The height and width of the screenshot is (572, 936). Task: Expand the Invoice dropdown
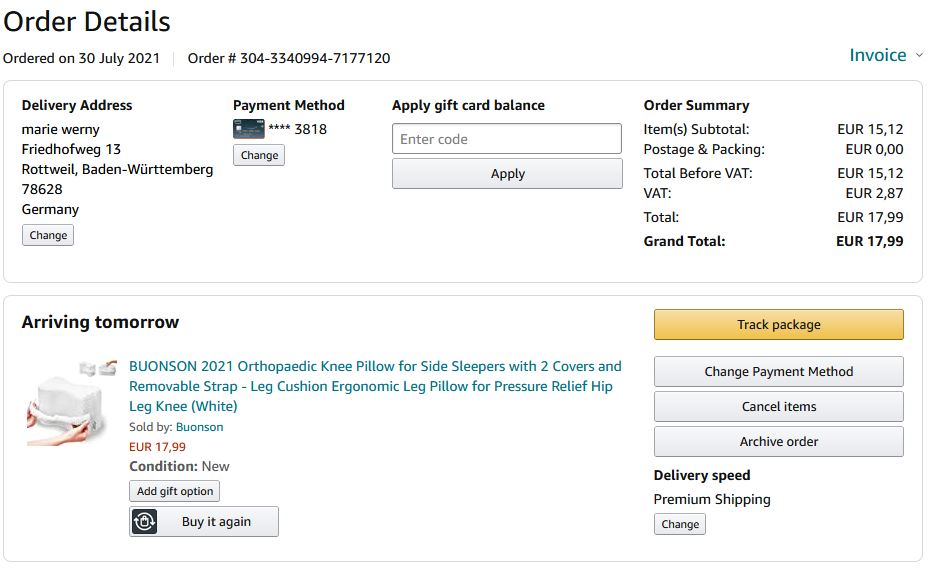click(x=878, y=55)
